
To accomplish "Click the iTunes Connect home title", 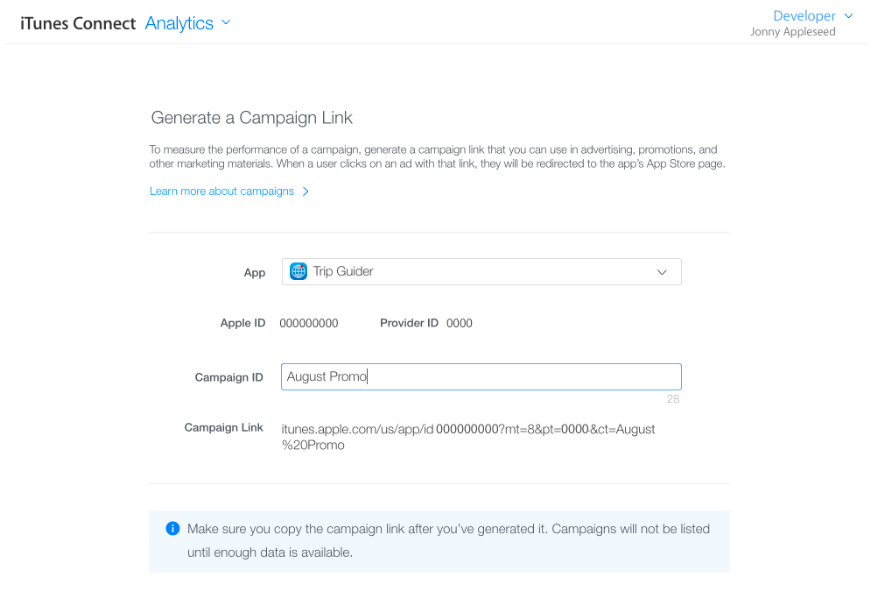I will tap(78, 23).
